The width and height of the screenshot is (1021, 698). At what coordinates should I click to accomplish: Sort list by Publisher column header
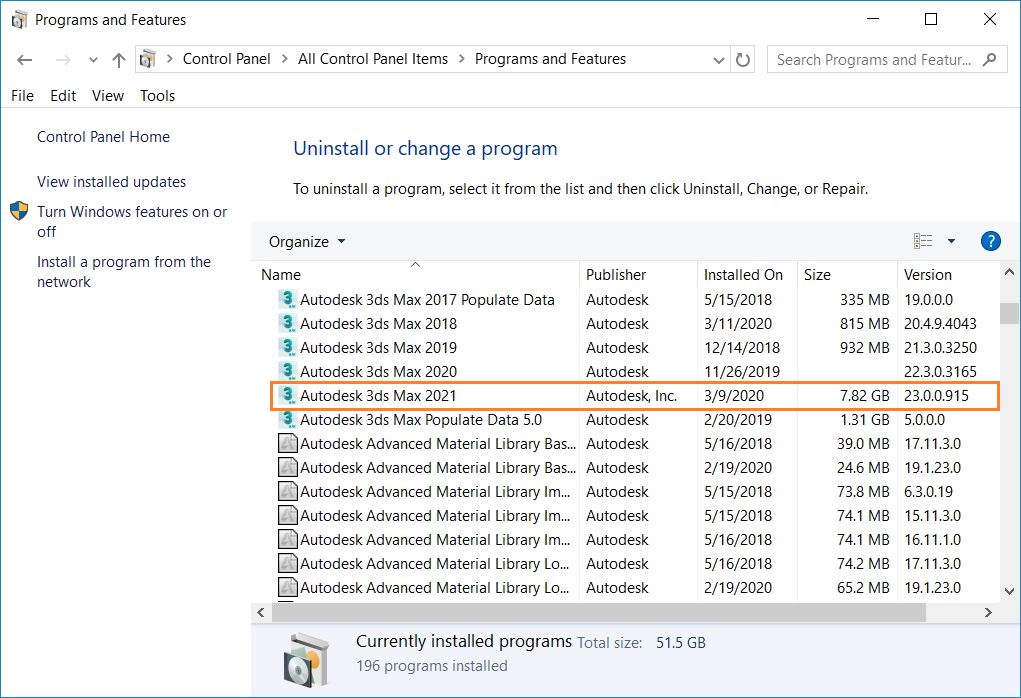616,275
